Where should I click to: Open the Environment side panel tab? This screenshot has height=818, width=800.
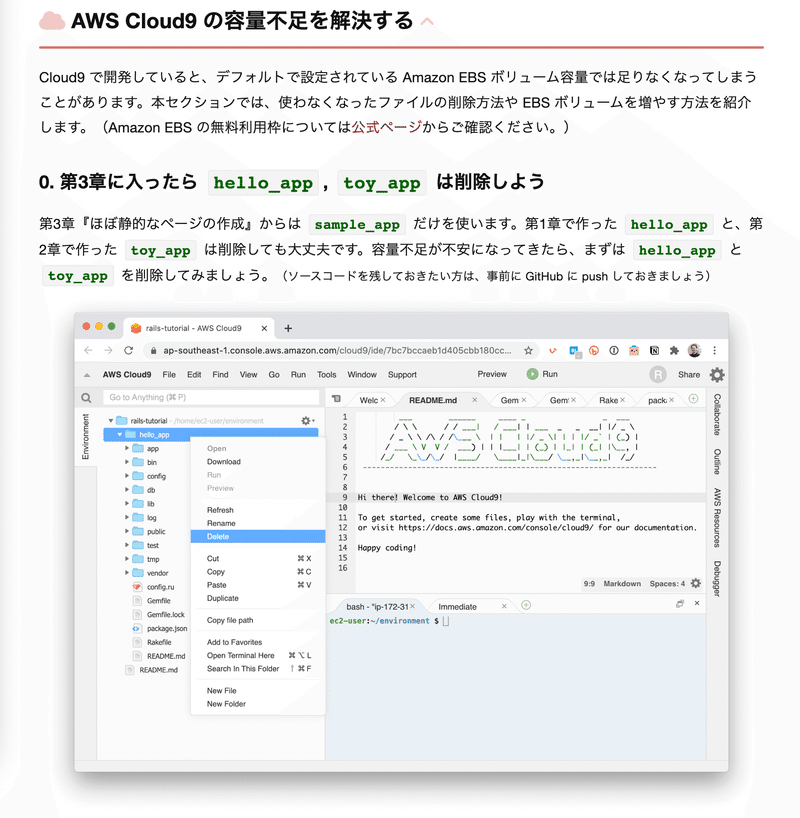click(86, 437)
